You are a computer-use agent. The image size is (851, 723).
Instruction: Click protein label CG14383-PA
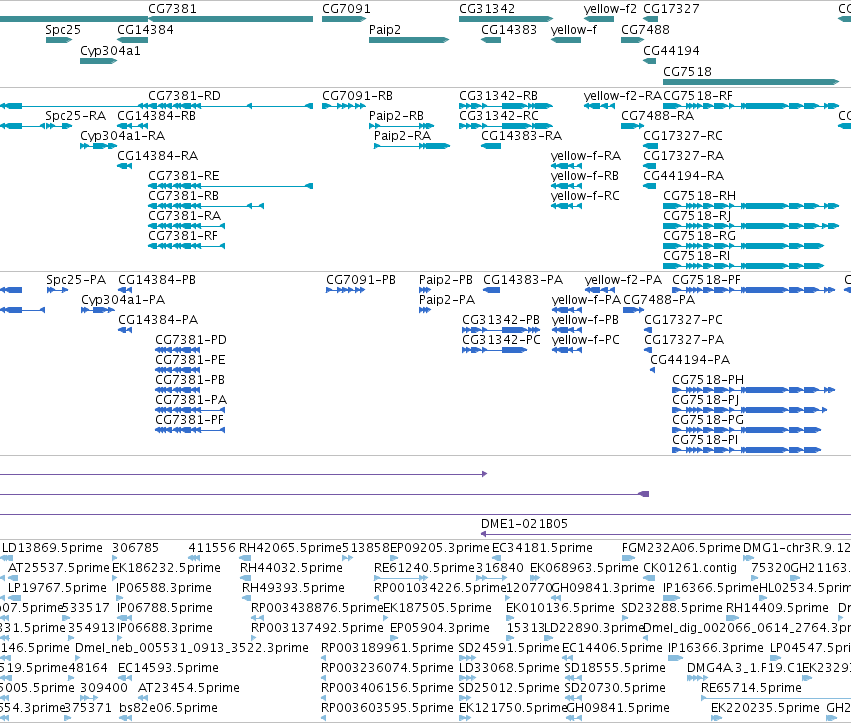click(x=523, y=280)
